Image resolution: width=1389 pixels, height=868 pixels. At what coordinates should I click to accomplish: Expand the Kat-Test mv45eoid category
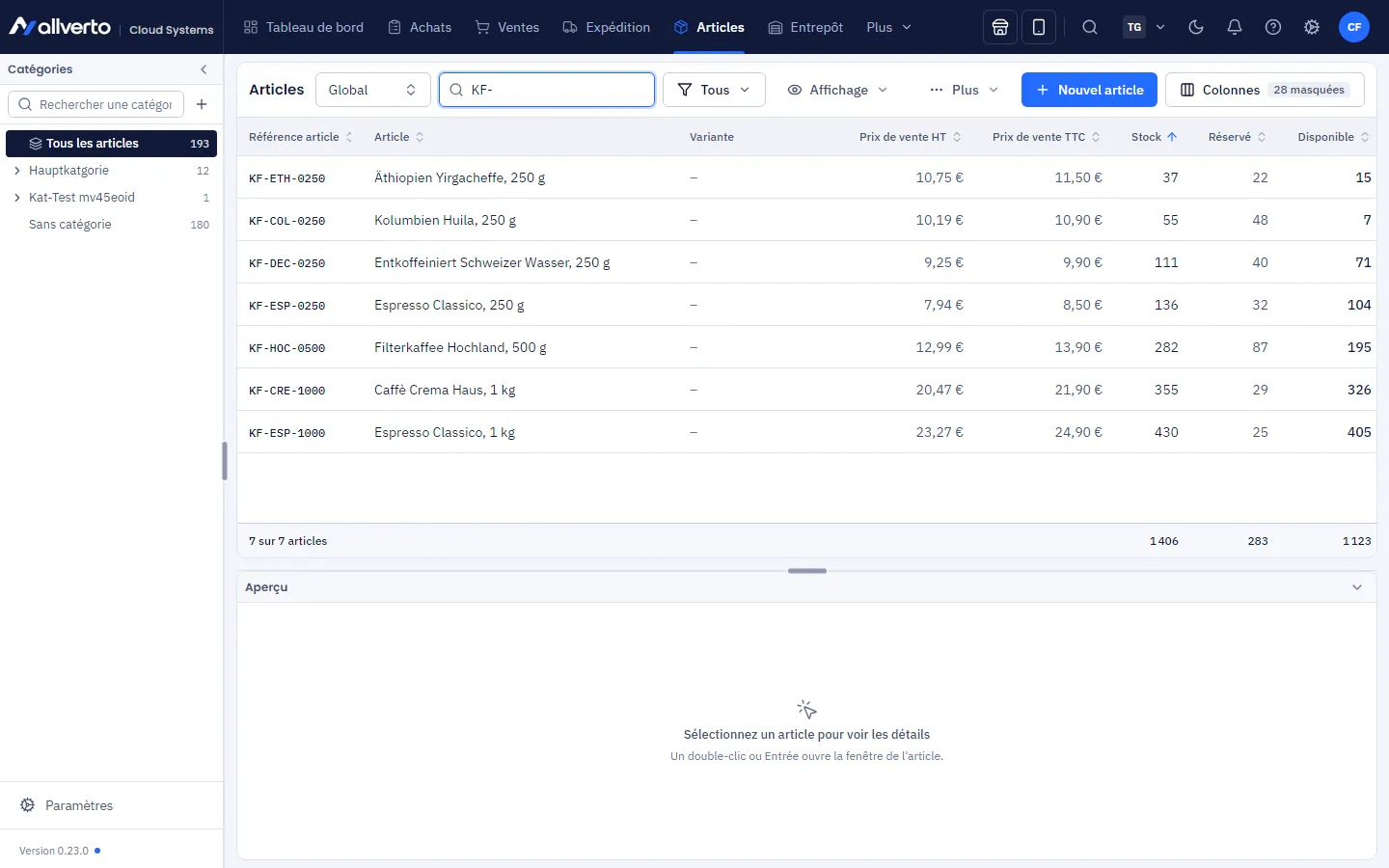(x=17, y=198)
